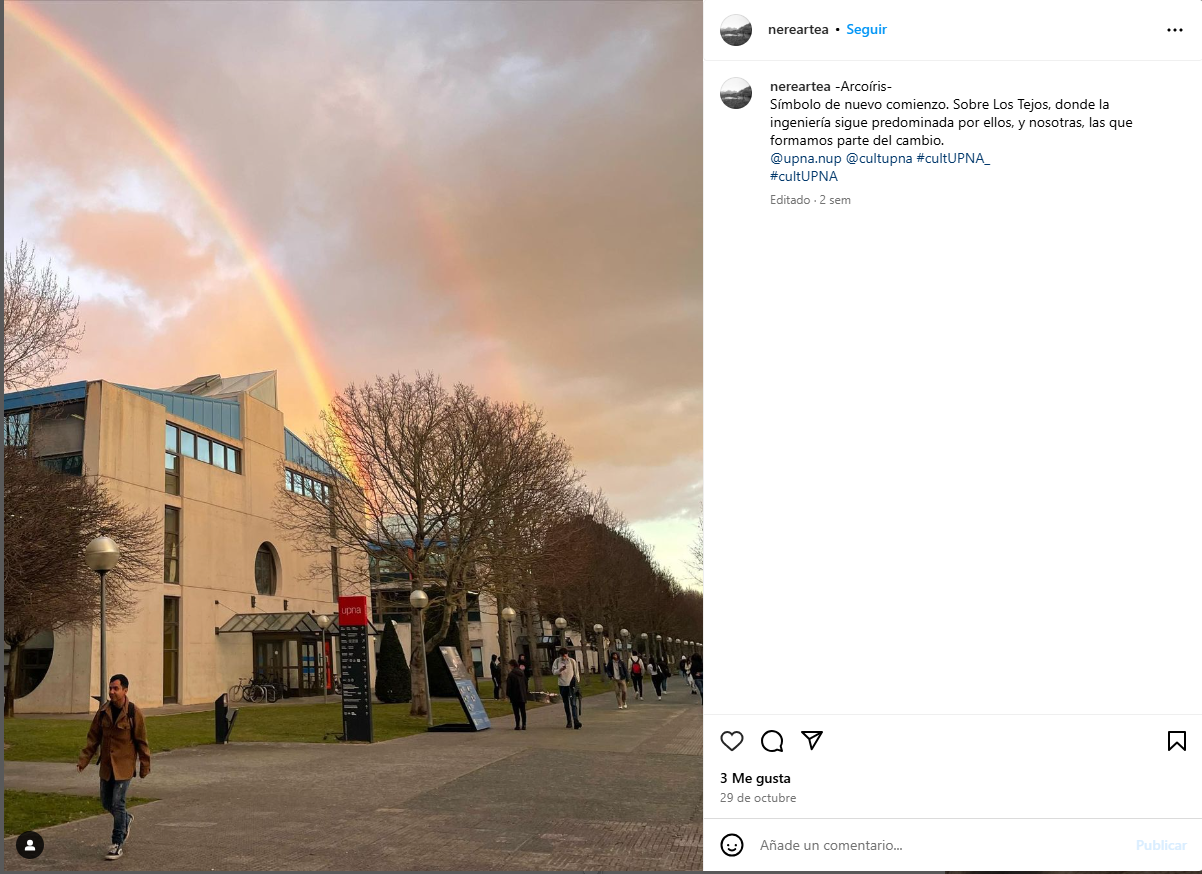
Task: Open the 29 de octubre date link
Action: coord(758,798)
